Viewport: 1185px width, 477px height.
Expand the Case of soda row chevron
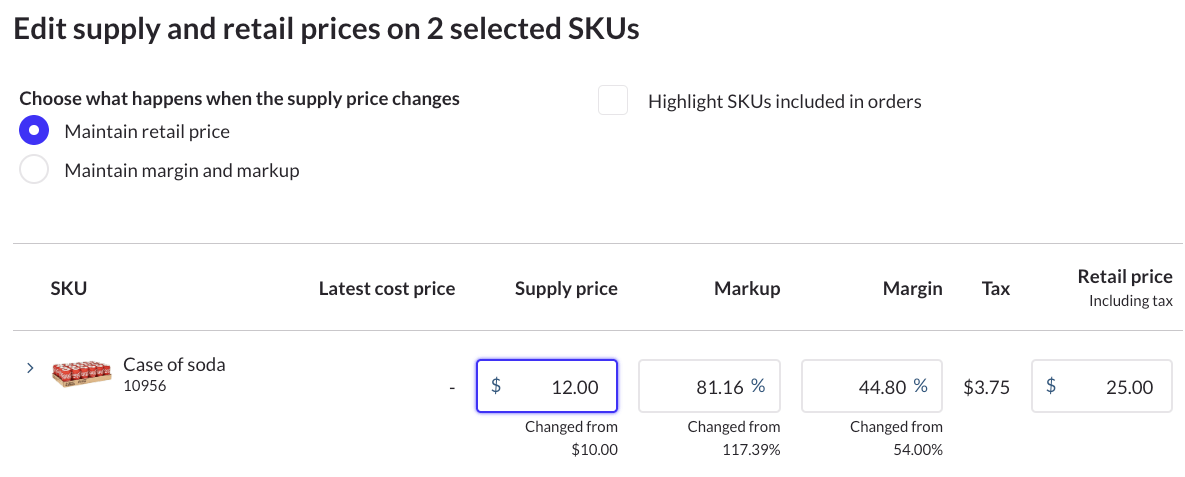coord(29,368)
